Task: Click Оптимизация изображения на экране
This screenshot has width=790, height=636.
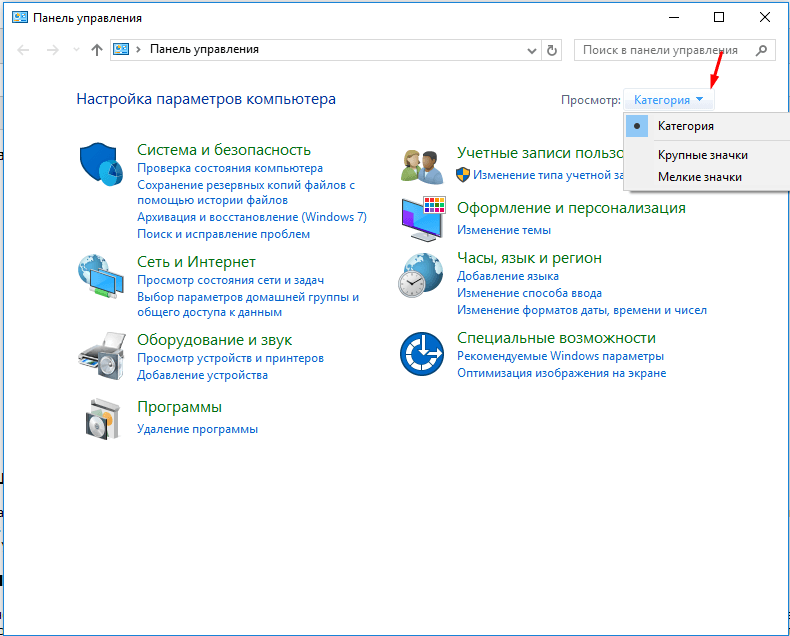Action: [x=561, y=373]
